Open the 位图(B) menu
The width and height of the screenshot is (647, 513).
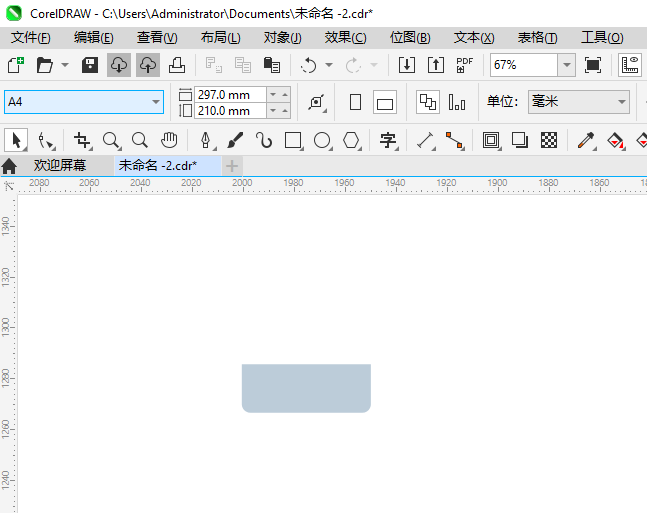click(410, 38)
